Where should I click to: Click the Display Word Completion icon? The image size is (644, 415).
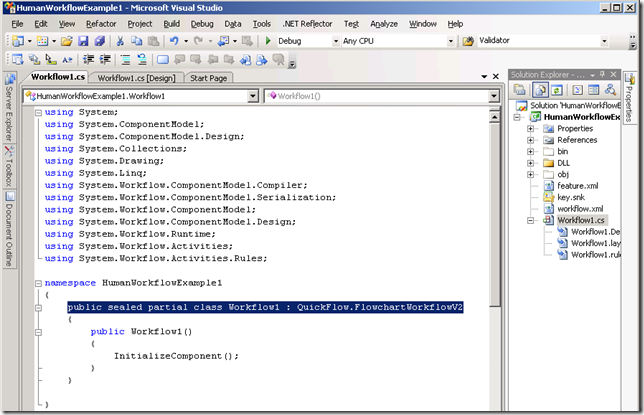pos(67,60)
